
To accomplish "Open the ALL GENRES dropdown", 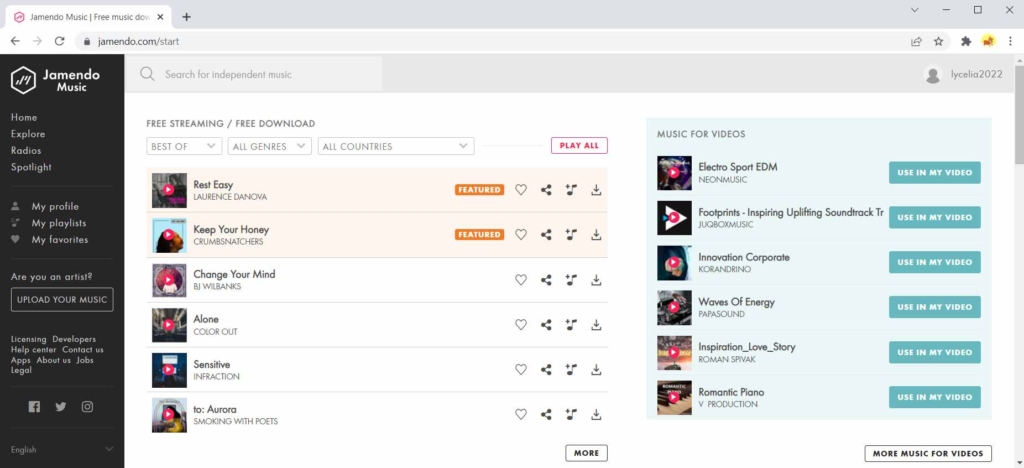I will [x=270, y=146].
